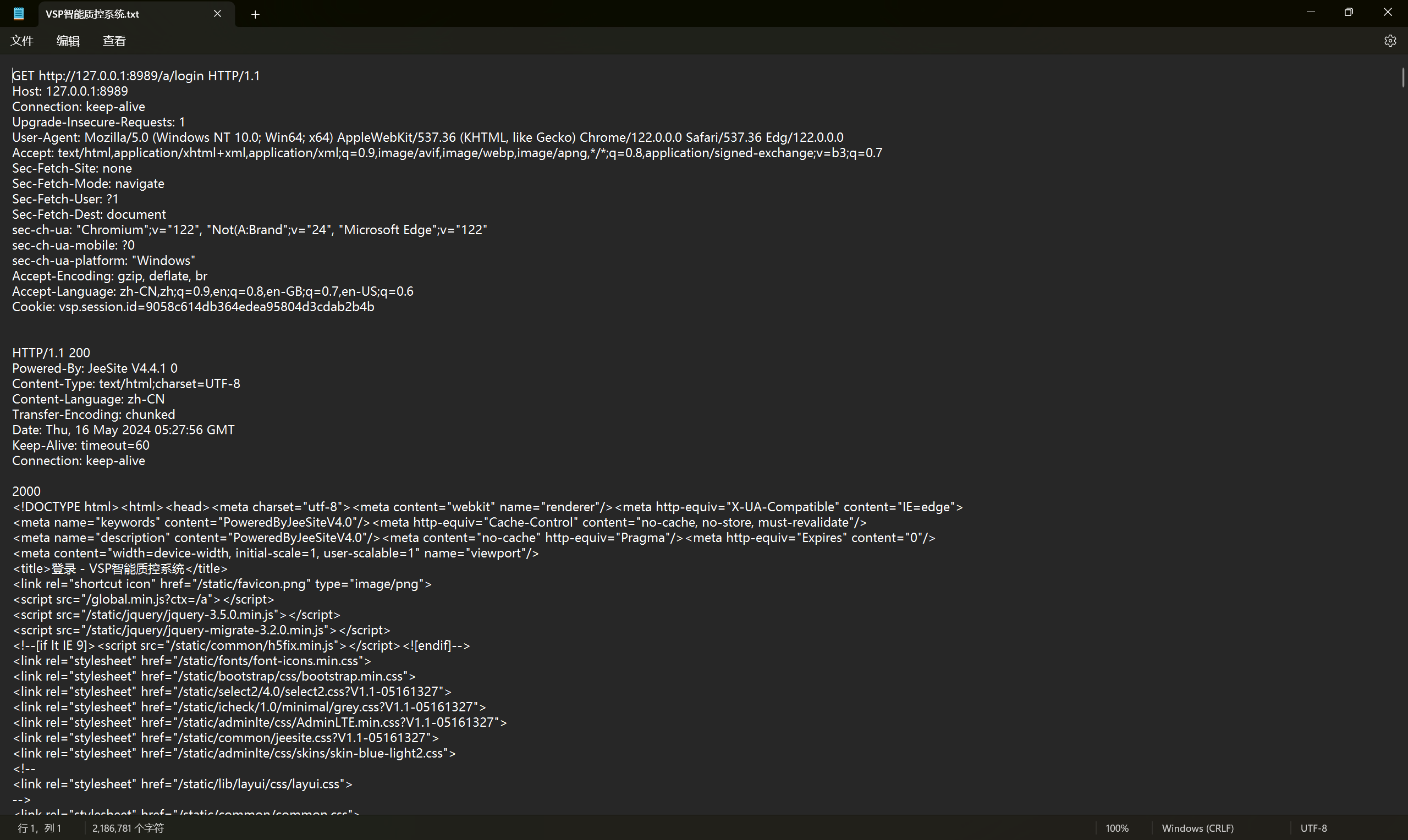Click the Keep-Alive: timeout=60 line
This screenshot has width=1408, height=840.
coord(81,445)
